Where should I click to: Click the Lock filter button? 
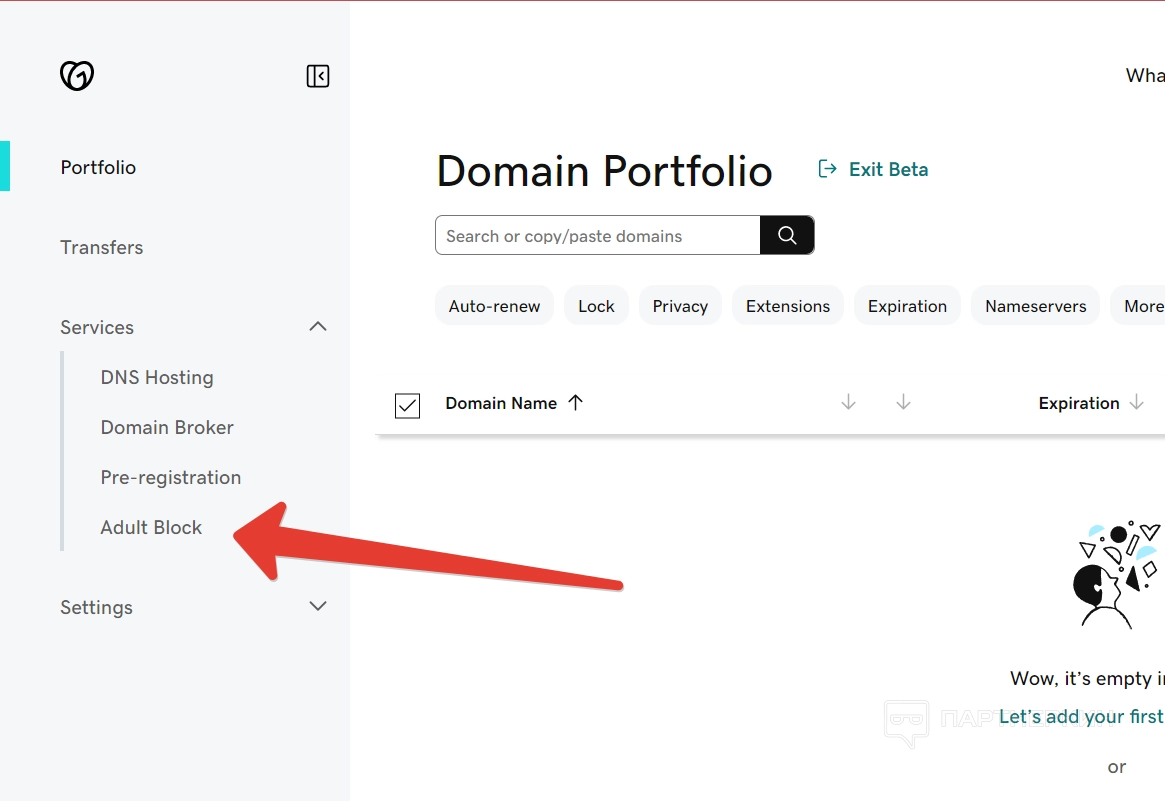[x=596, y=306]
